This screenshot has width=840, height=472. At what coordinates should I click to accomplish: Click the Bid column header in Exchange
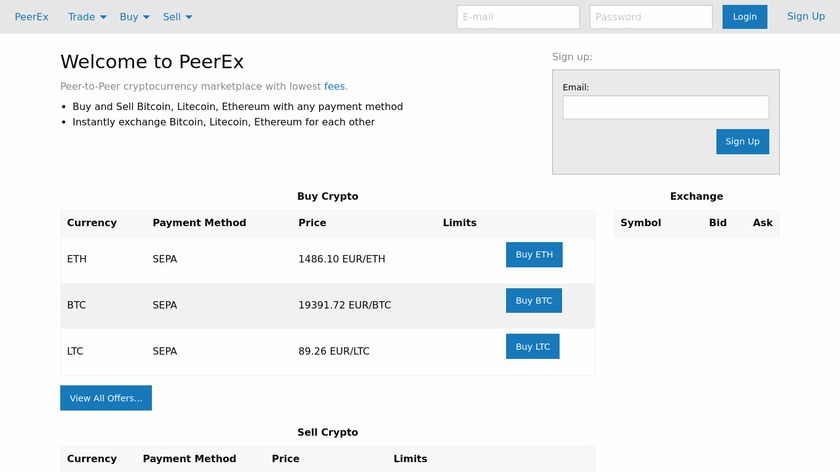717,223
